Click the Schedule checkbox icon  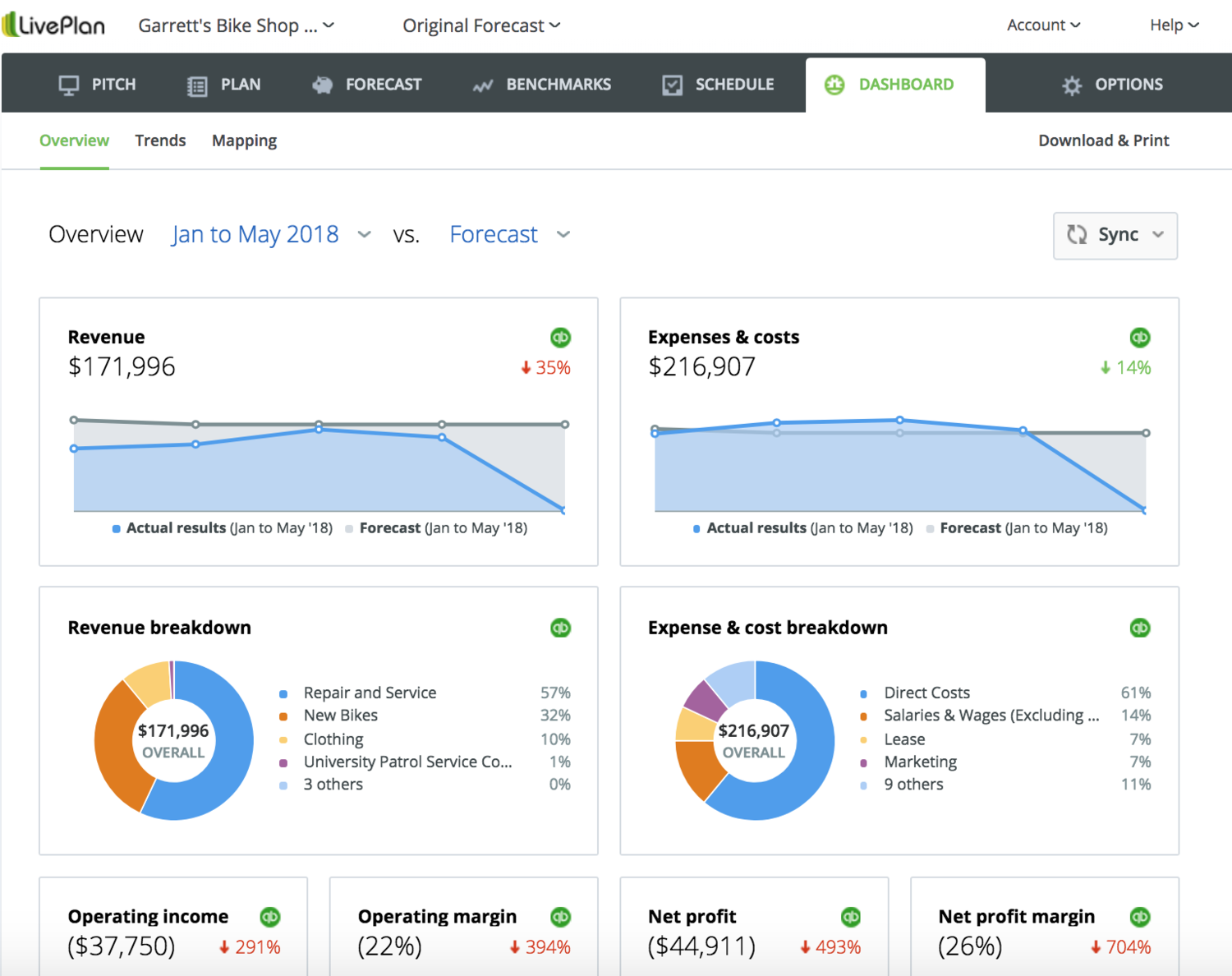point(672,85)
